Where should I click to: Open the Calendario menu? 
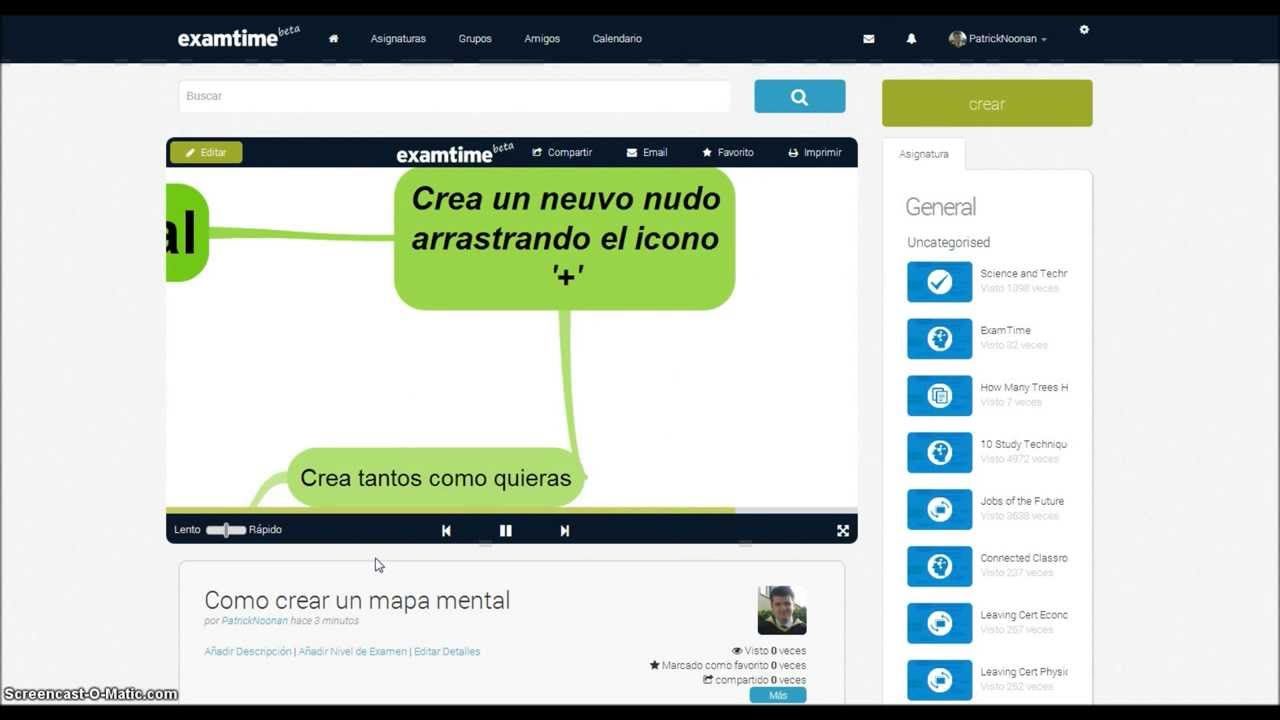pos(617,39)
